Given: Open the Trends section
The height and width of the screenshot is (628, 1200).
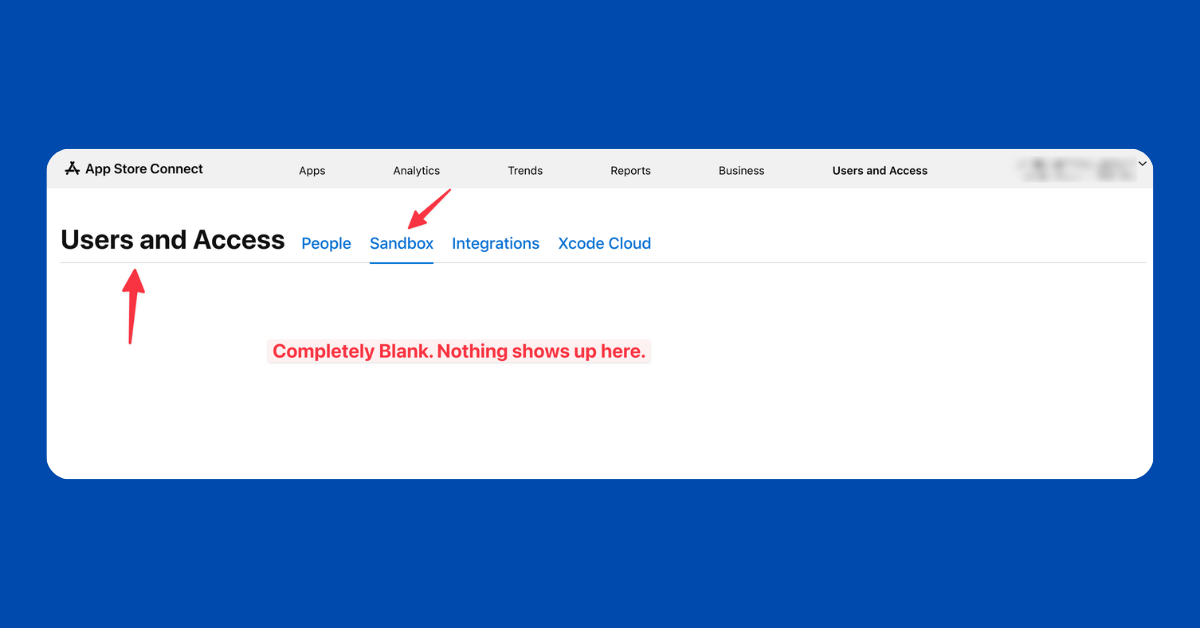Looking at the screenshot, I should [525, 171].
